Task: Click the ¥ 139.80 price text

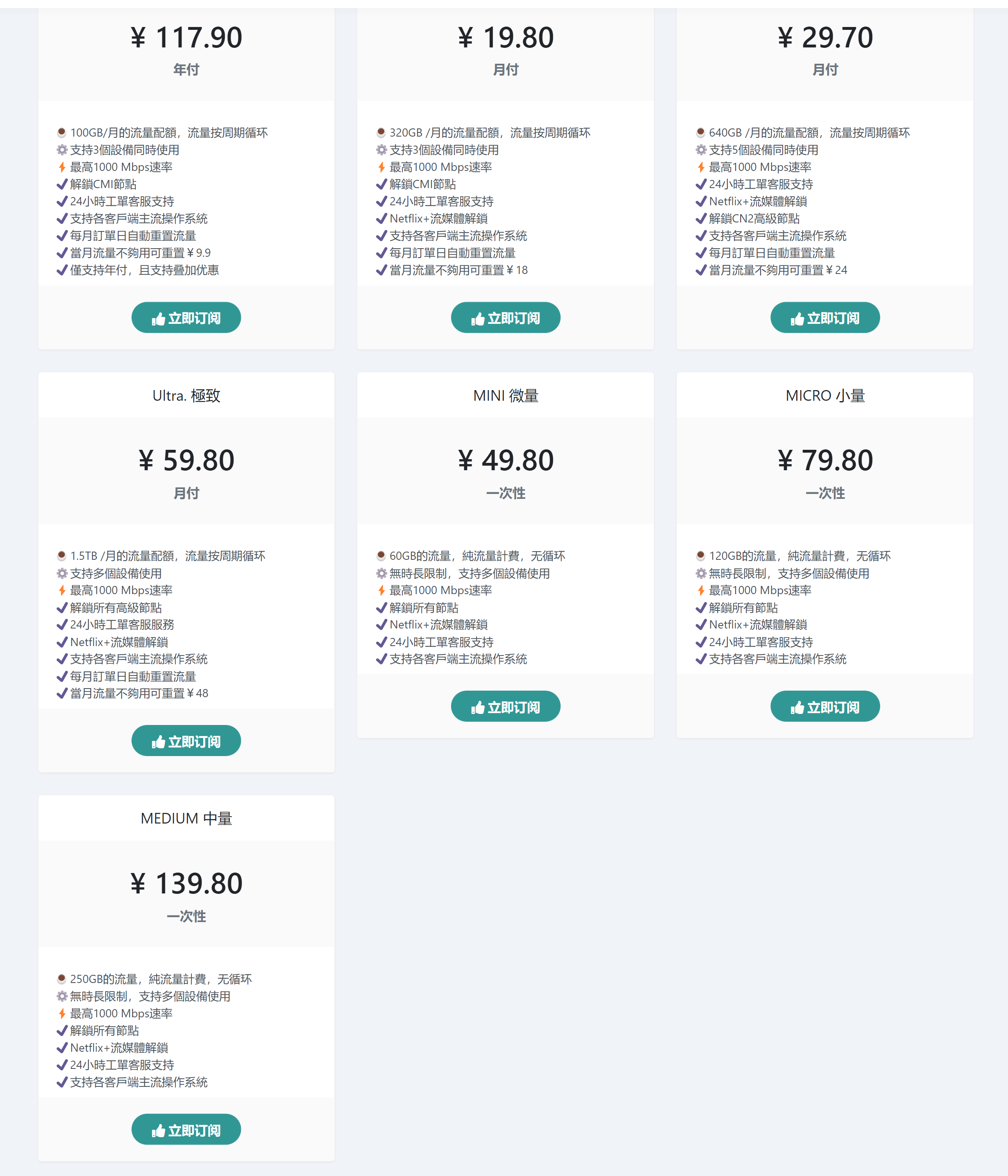Action: click(x=186, y=883)
